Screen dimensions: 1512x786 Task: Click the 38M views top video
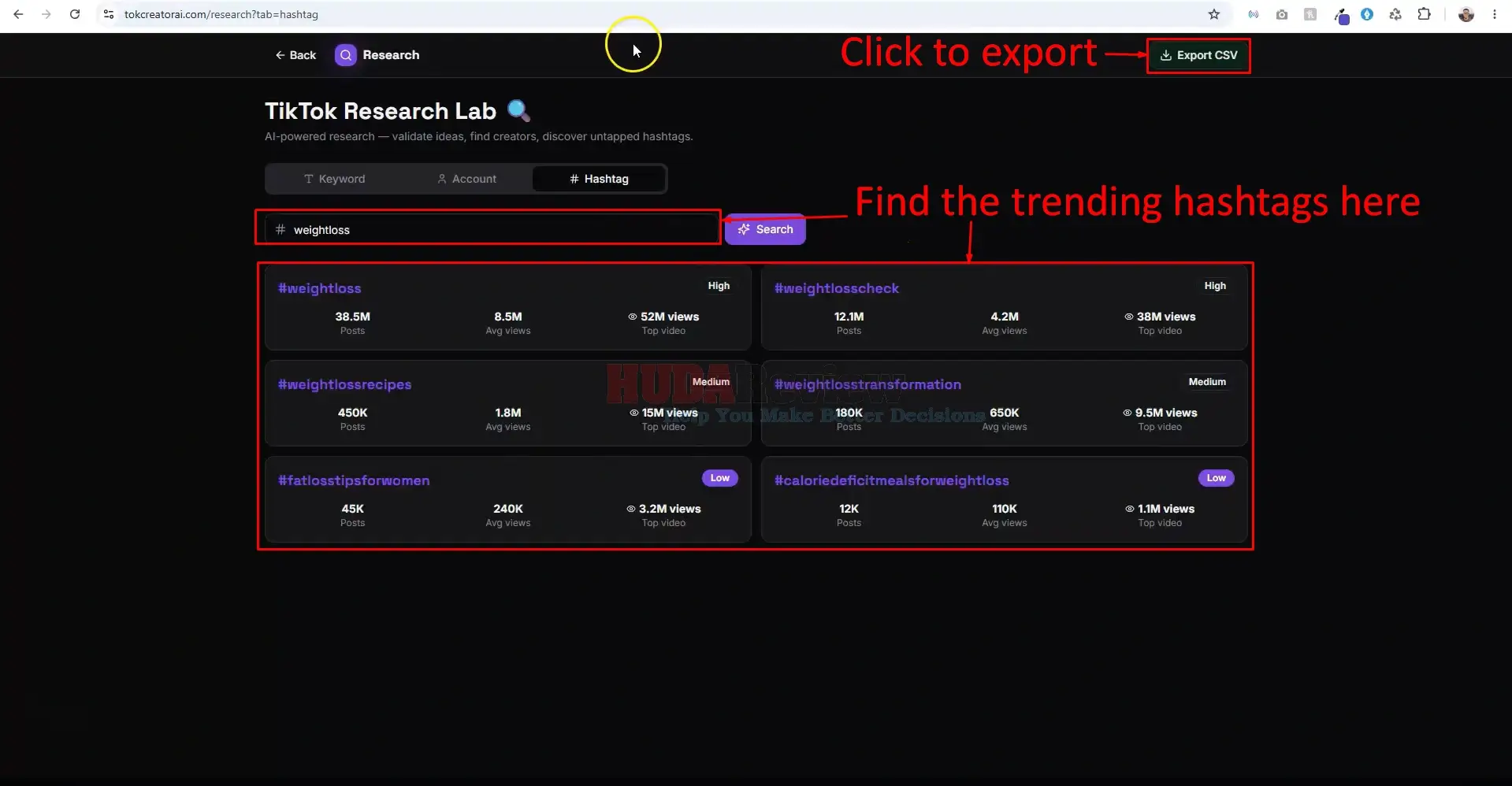click(1160, 317)
